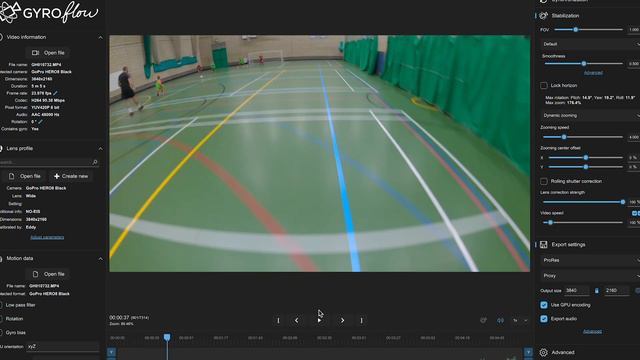Click the right trim handle on timeline
Image resolution: width=640 pixels, height=360 pixels.
coord(528,352)
